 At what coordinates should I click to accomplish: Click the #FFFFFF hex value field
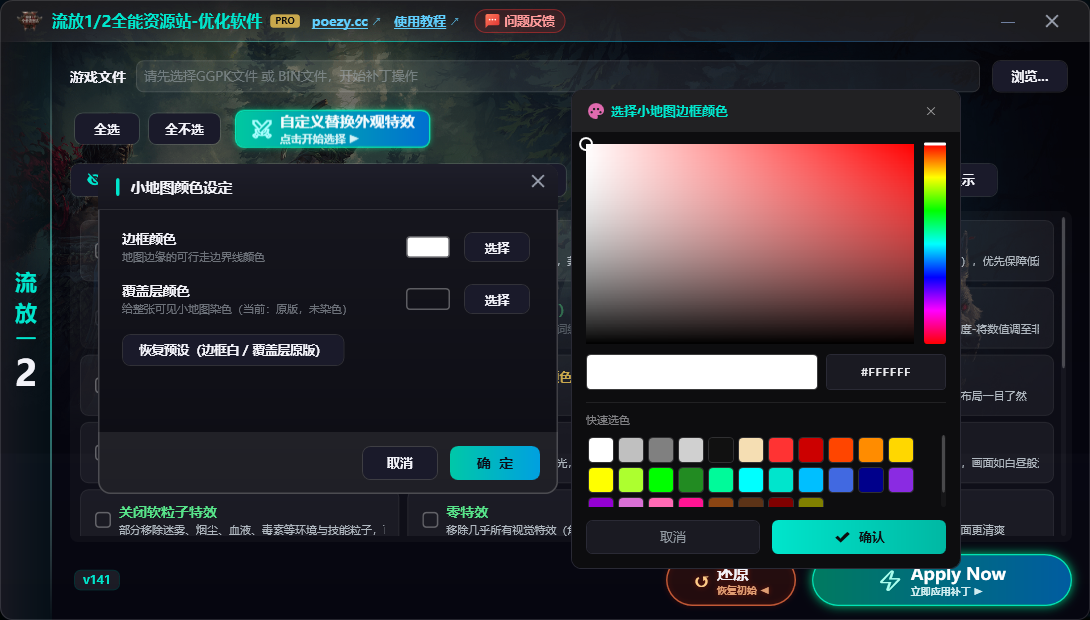886,372
